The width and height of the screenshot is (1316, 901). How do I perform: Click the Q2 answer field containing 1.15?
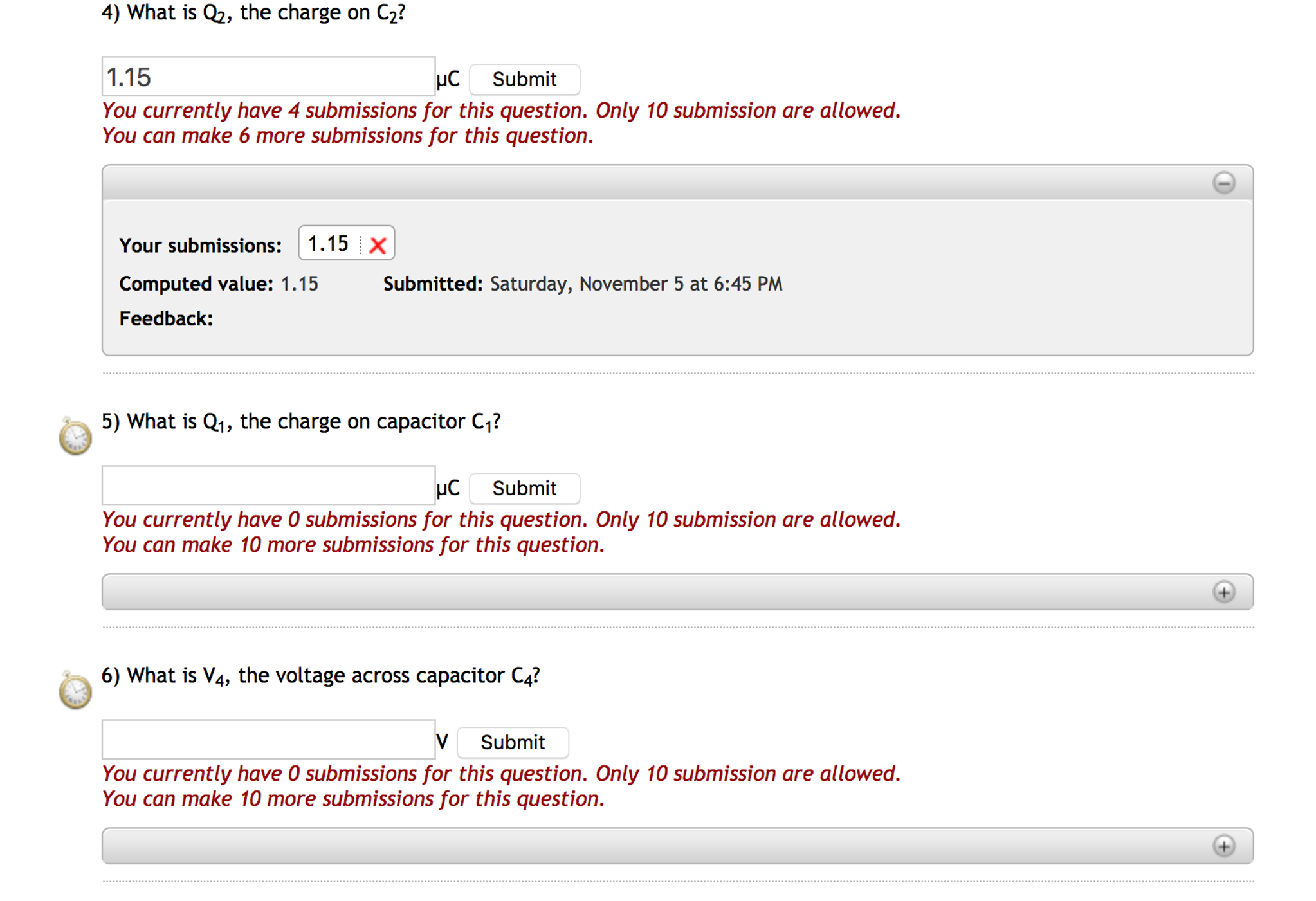pyautogui.click(x=268, y=77)
